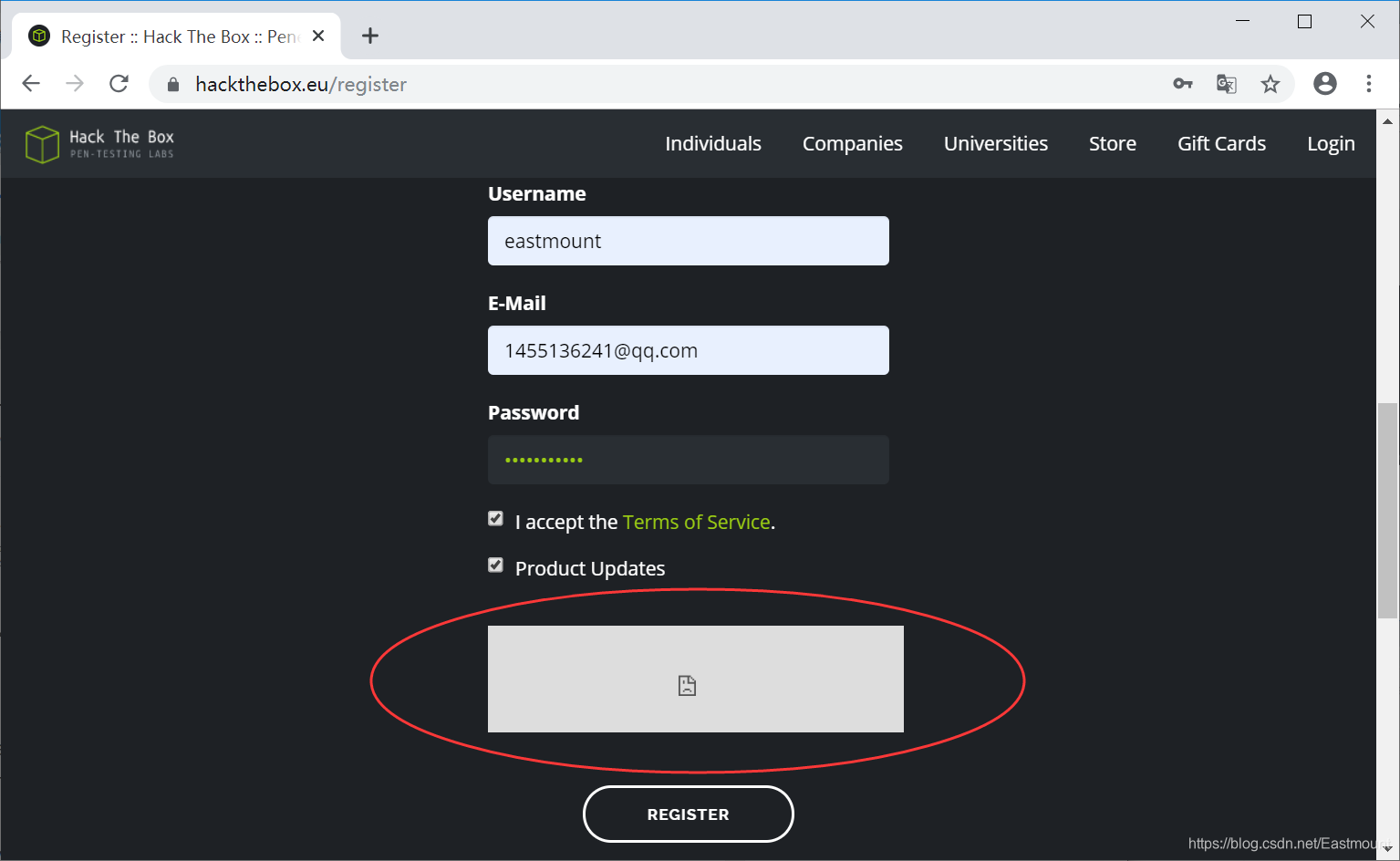This screenshot has height=861, width=1400.
Task: Open saved passwords key icon
Action: tap(1183, 84)
